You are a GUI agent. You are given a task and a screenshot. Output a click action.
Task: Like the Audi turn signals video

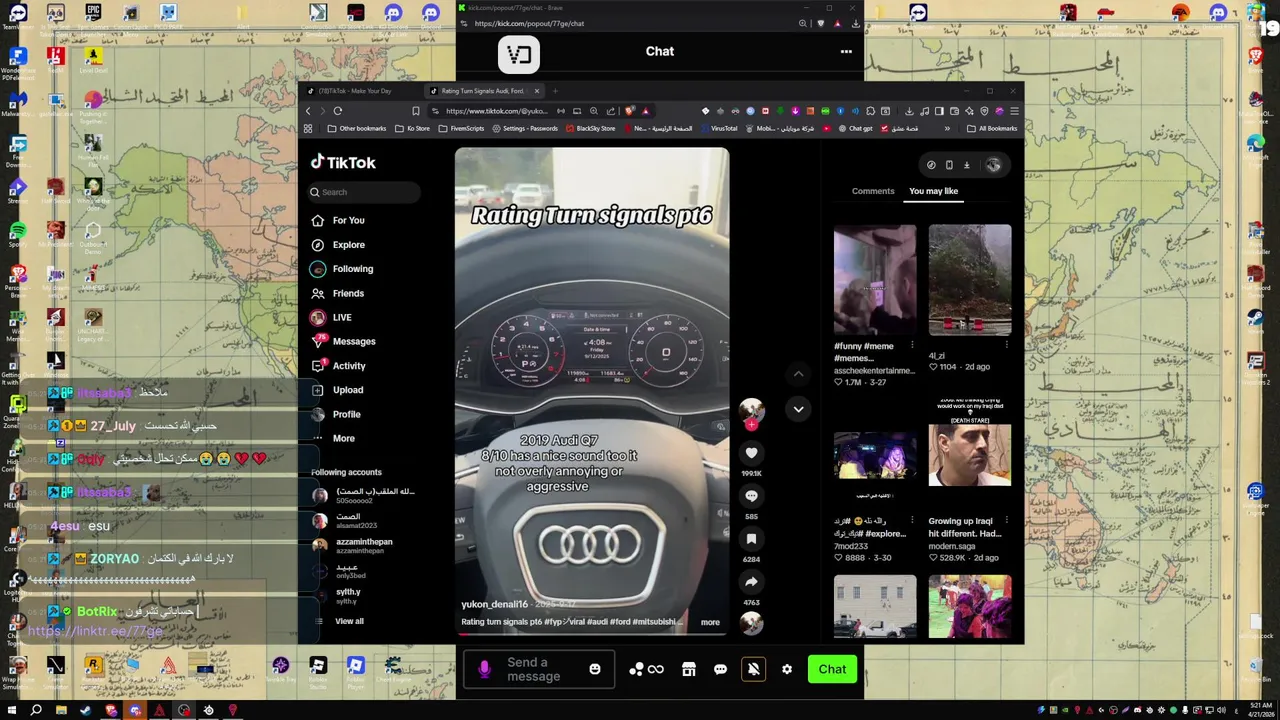751,453
